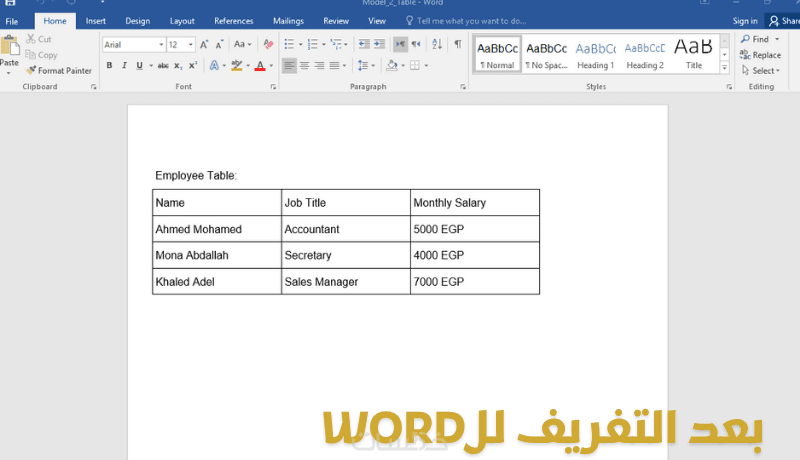Image resolution: width=800 pixels, height=460 pixels.
Task: Sort the selection with A-Z icon
Action: coord(437,44)
